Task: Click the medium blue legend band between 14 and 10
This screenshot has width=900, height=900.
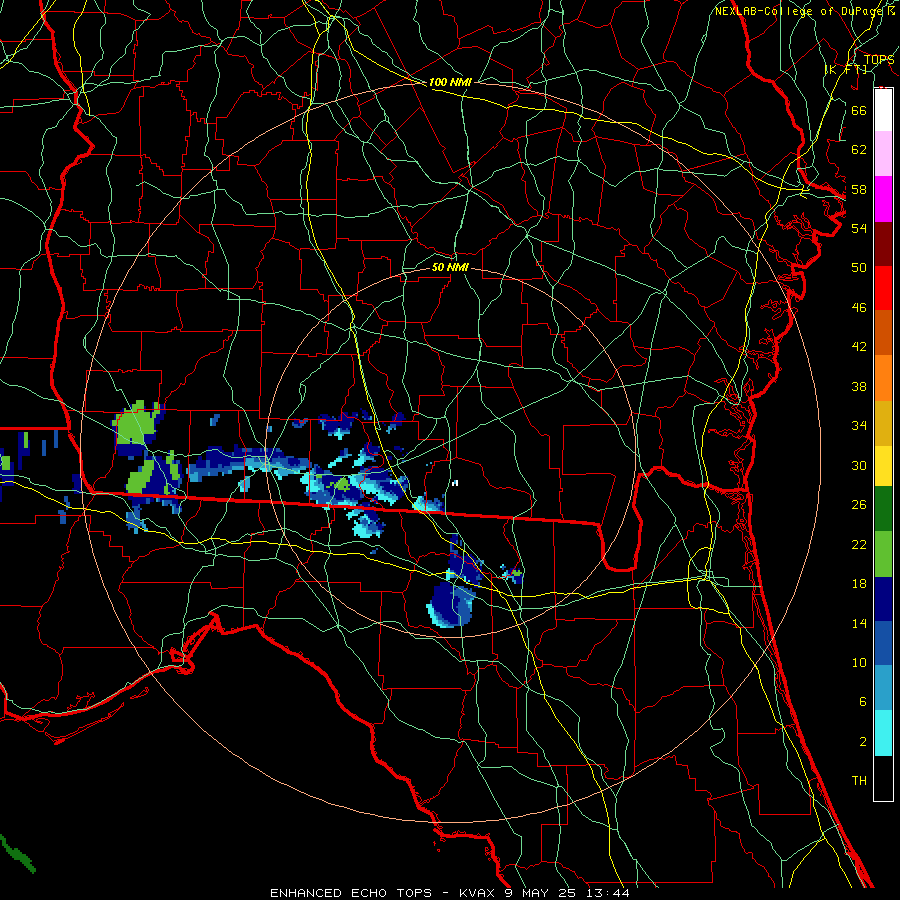Action: [x=883, y=643]
